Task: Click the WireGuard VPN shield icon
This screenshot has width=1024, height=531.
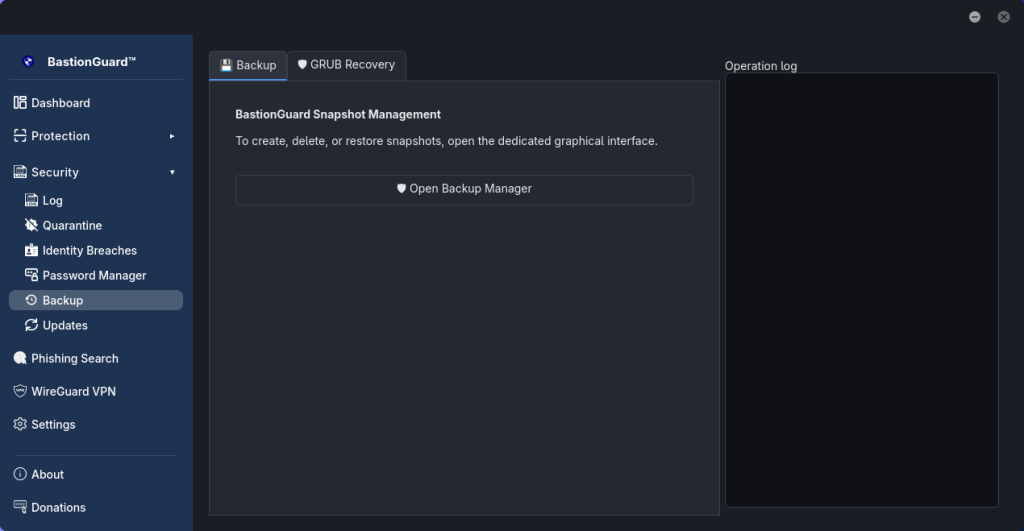Action: click(x=20, y=391)
